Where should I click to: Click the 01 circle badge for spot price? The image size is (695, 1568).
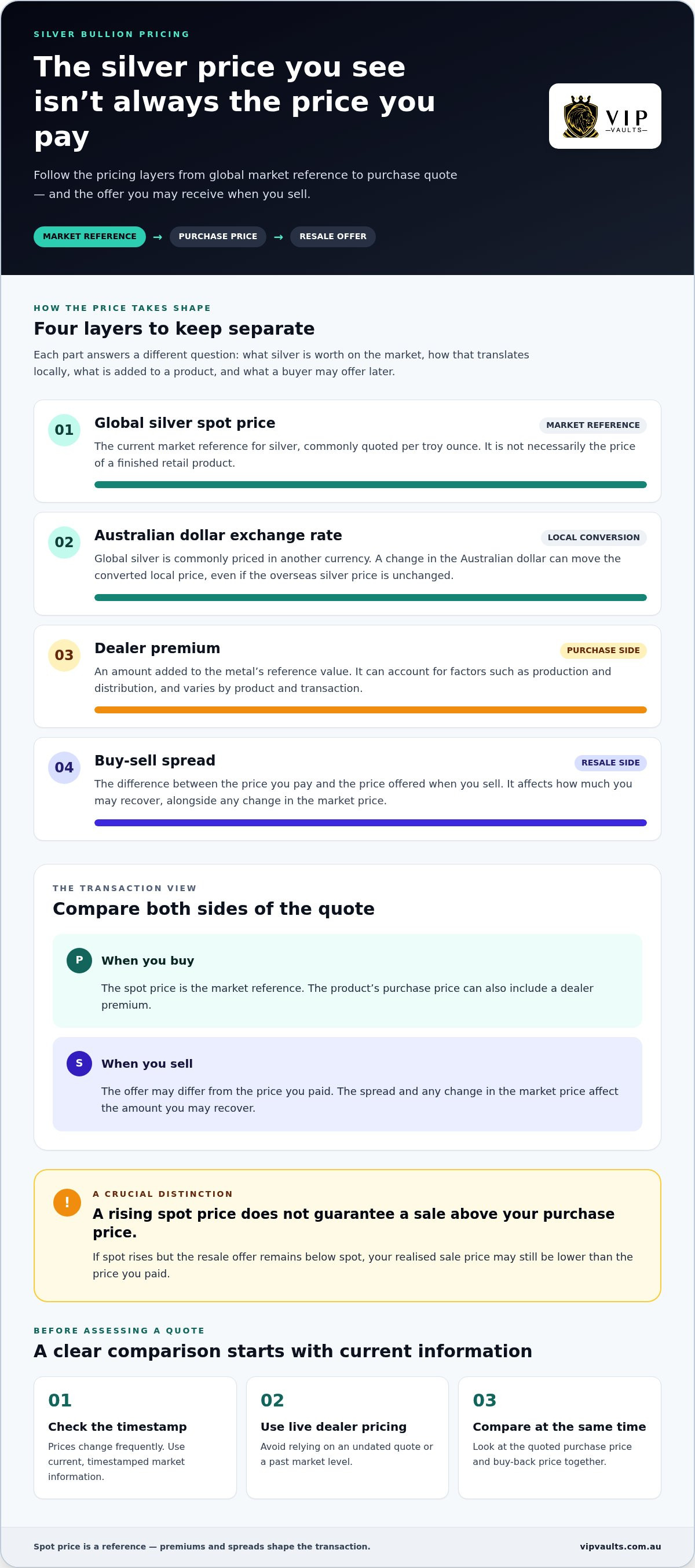click(64, 430)
